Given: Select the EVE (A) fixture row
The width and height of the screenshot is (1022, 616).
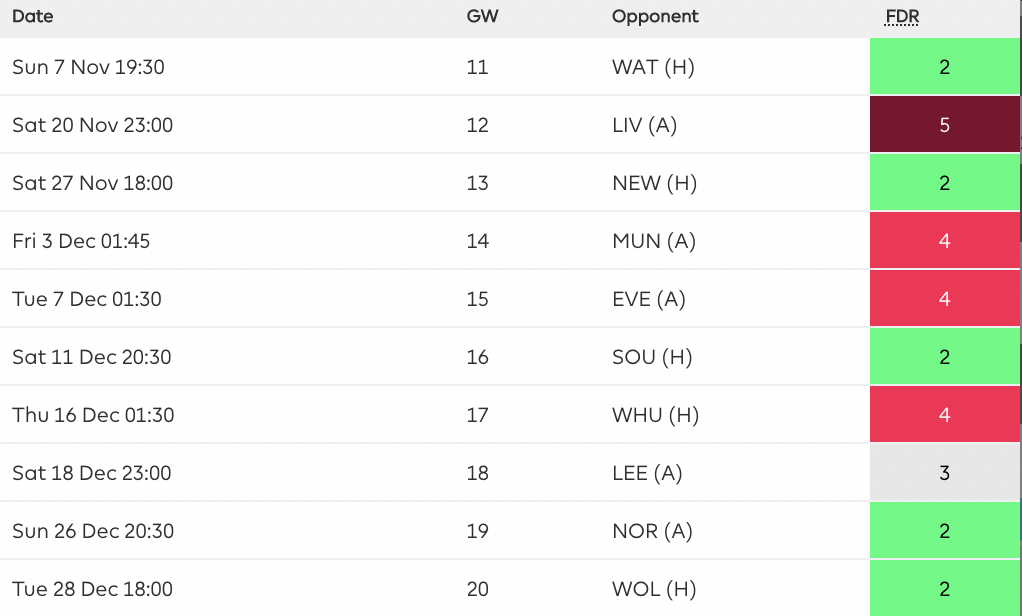Looking at the screenshot, I should pos(511,299).
